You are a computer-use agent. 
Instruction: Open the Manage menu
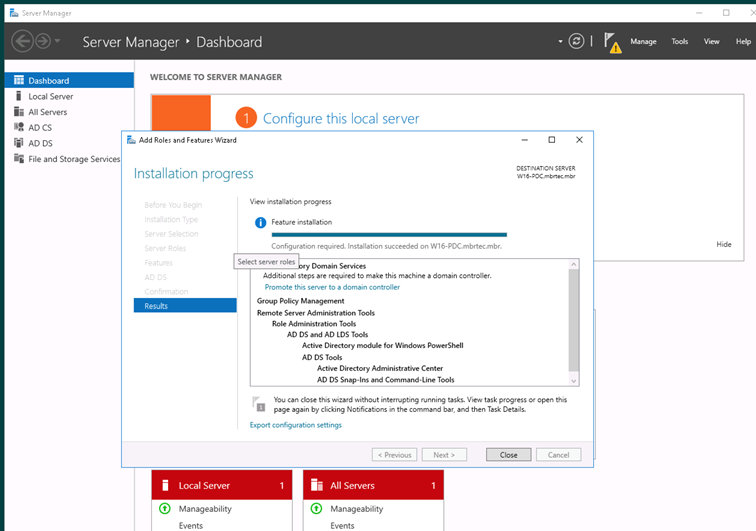tap(643, 41)
